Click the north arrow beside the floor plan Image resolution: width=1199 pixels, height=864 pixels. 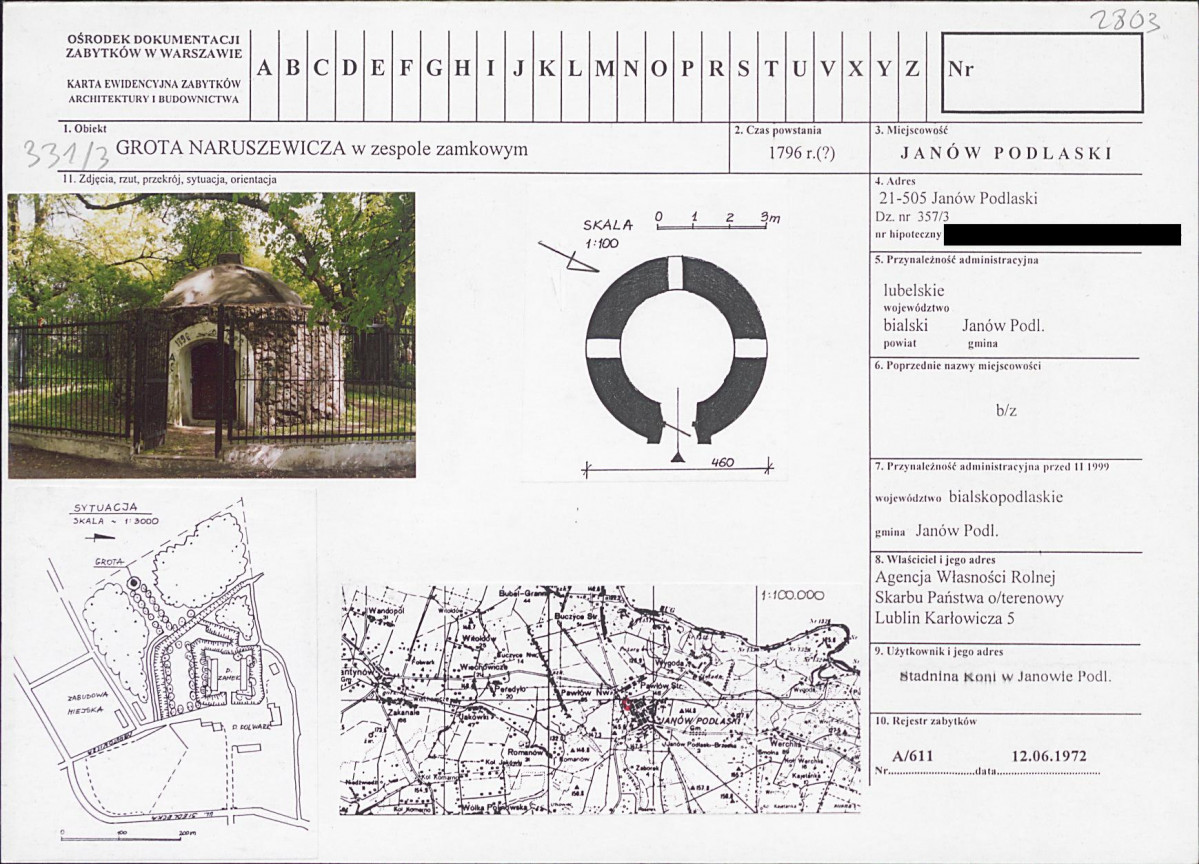coord(568,256)
